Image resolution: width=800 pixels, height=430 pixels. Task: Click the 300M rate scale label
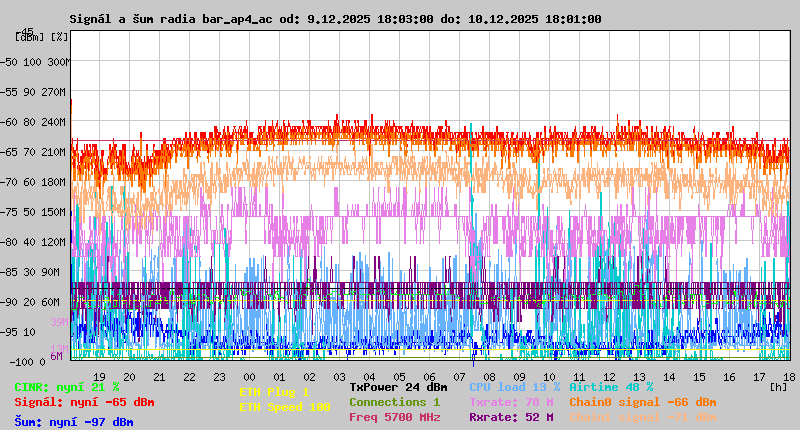tap(59, 61)
